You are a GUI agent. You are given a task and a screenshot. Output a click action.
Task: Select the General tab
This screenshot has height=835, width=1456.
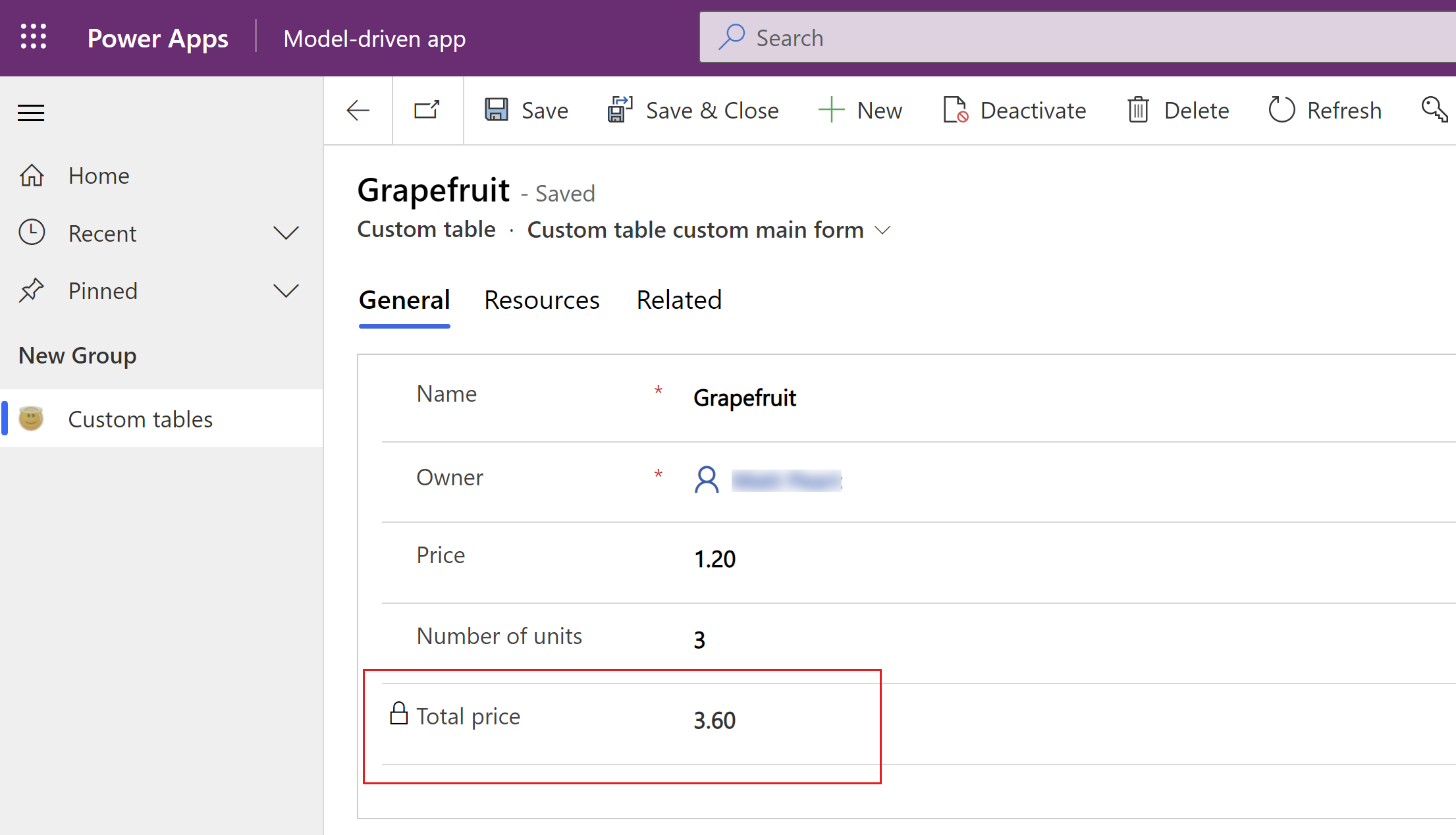click(404, 298)
